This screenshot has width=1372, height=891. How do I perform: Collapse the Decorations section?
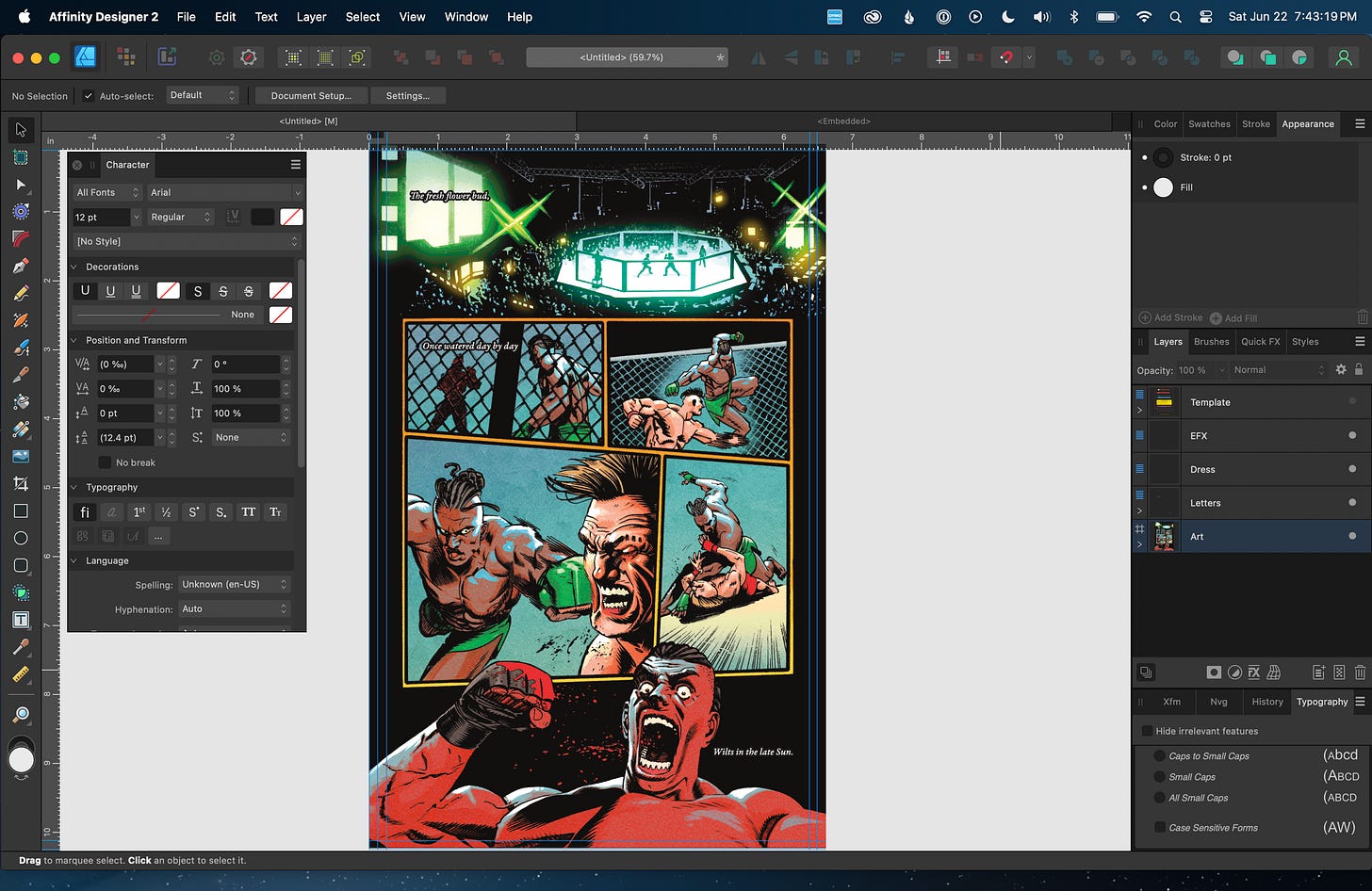pos(74,267)
